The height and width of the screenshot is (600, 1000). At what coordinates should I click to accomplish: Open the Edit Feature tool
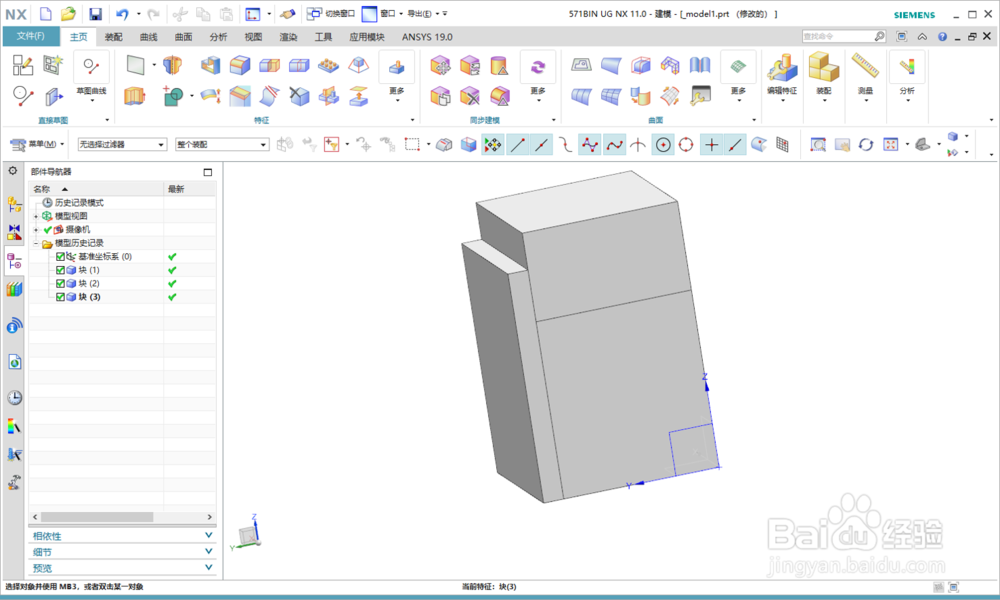click(x=782, y=74)
